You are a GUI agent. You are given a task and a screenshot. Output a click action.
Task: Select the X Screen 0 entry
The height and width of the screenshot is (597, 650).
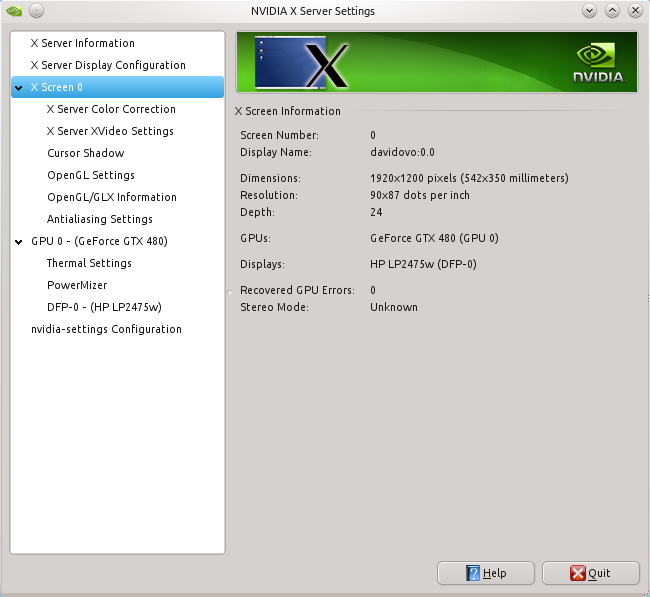[x=117, y=87]
